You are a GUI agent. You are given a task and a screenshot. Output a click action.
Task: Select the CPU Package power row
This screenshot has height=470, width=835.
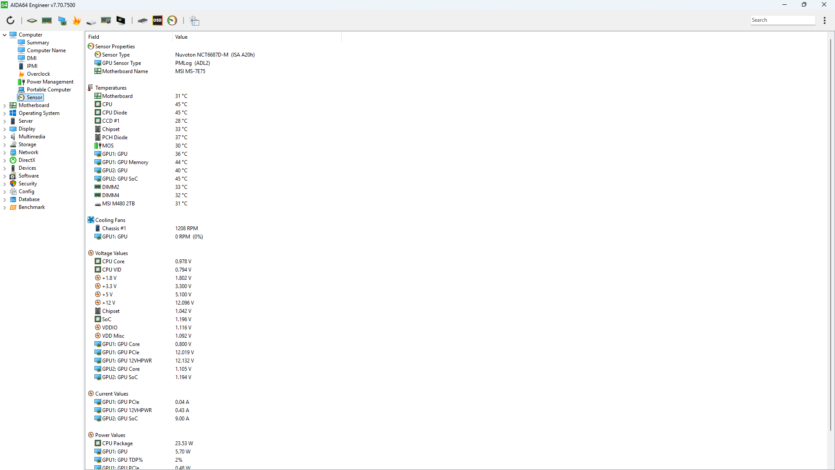pos(117,443)
